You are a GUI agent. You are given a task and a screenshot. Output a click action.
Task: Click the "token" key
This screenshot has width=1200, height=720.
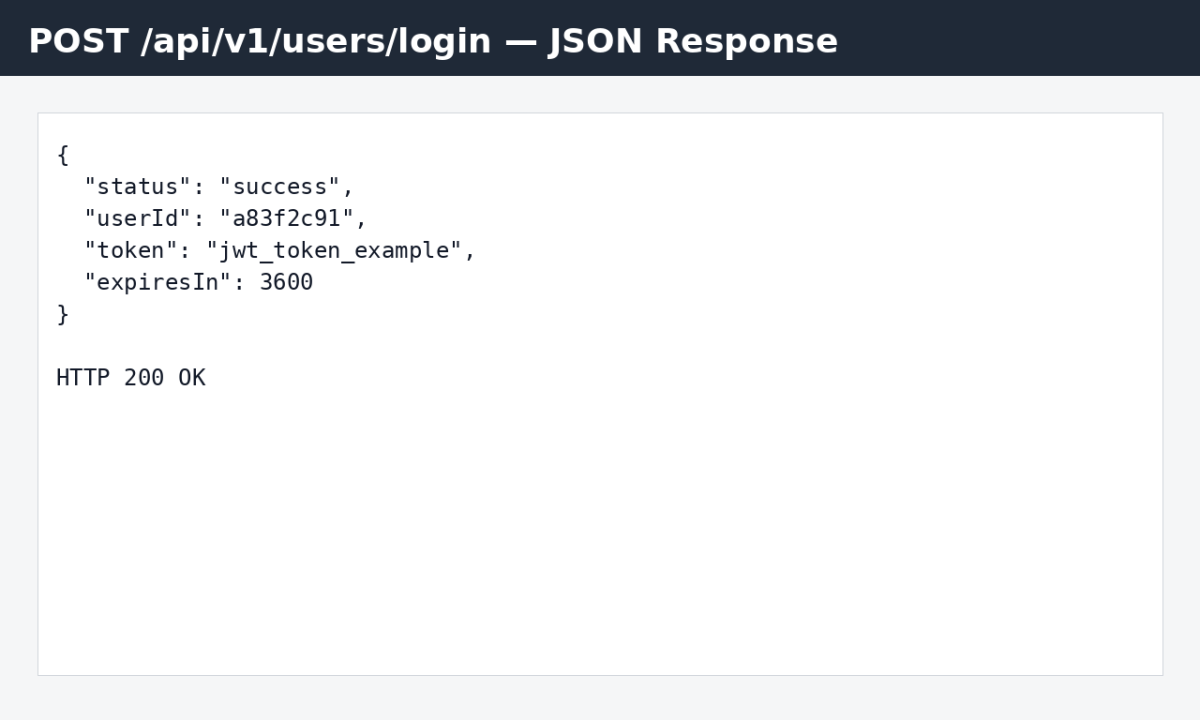[131, 251]
